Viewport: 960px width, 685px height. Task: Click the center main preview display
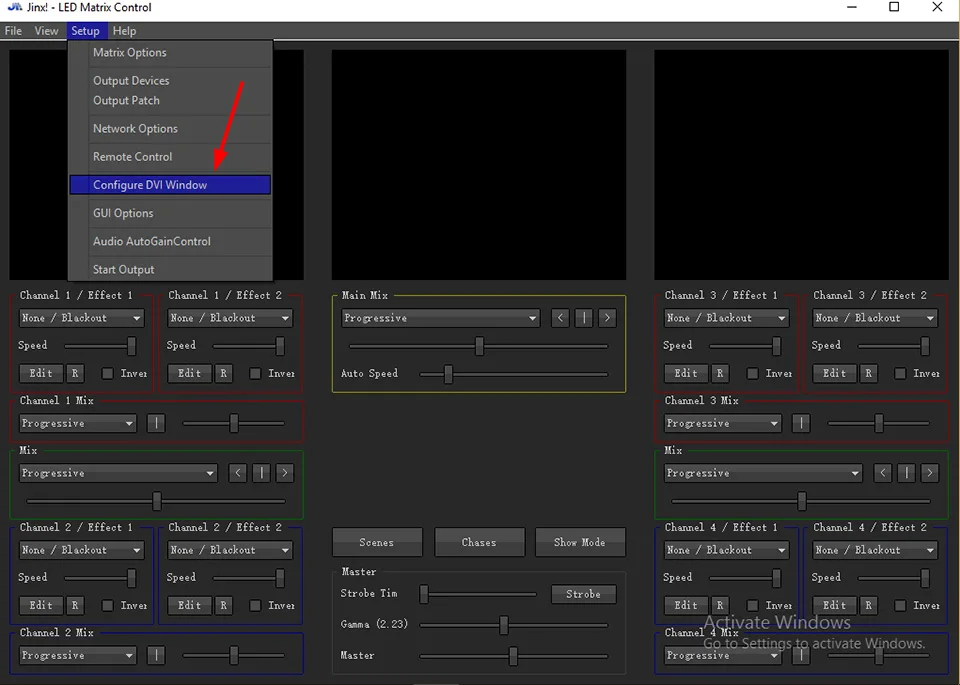(x=479, y=165)
